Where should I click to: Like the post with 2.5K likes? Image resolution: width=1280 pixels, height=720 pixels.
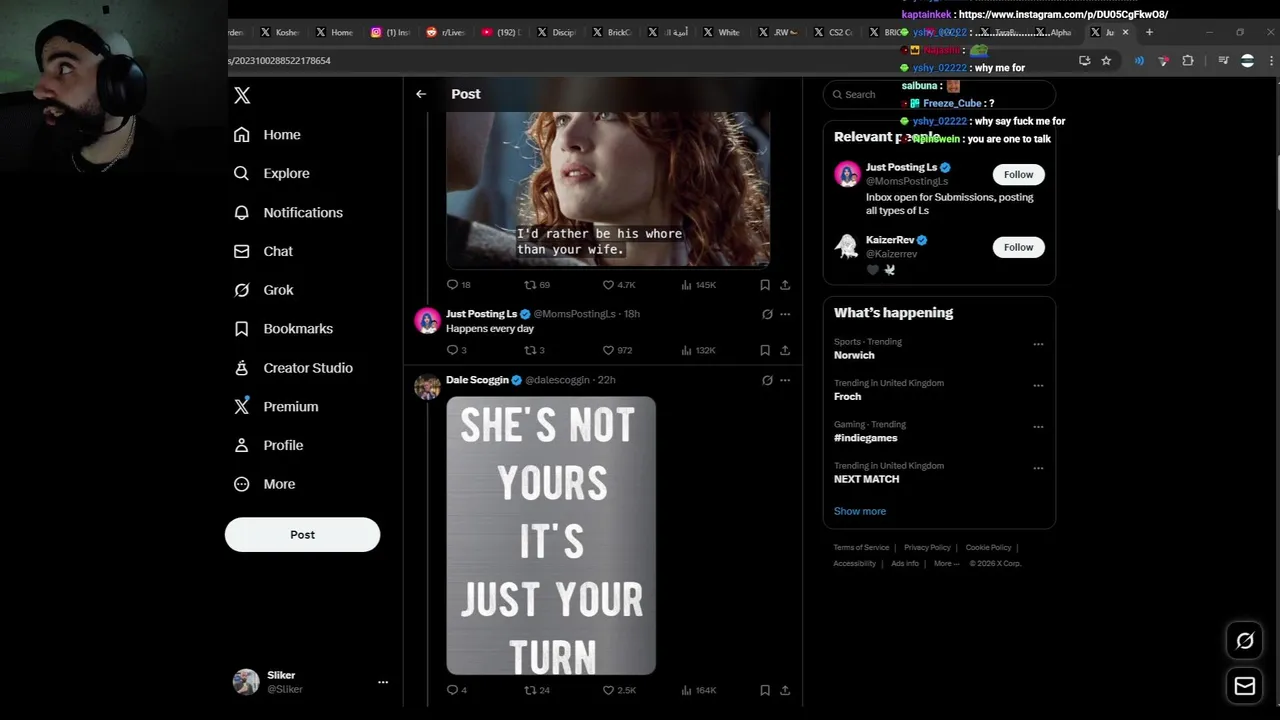(x=619, y=690)
